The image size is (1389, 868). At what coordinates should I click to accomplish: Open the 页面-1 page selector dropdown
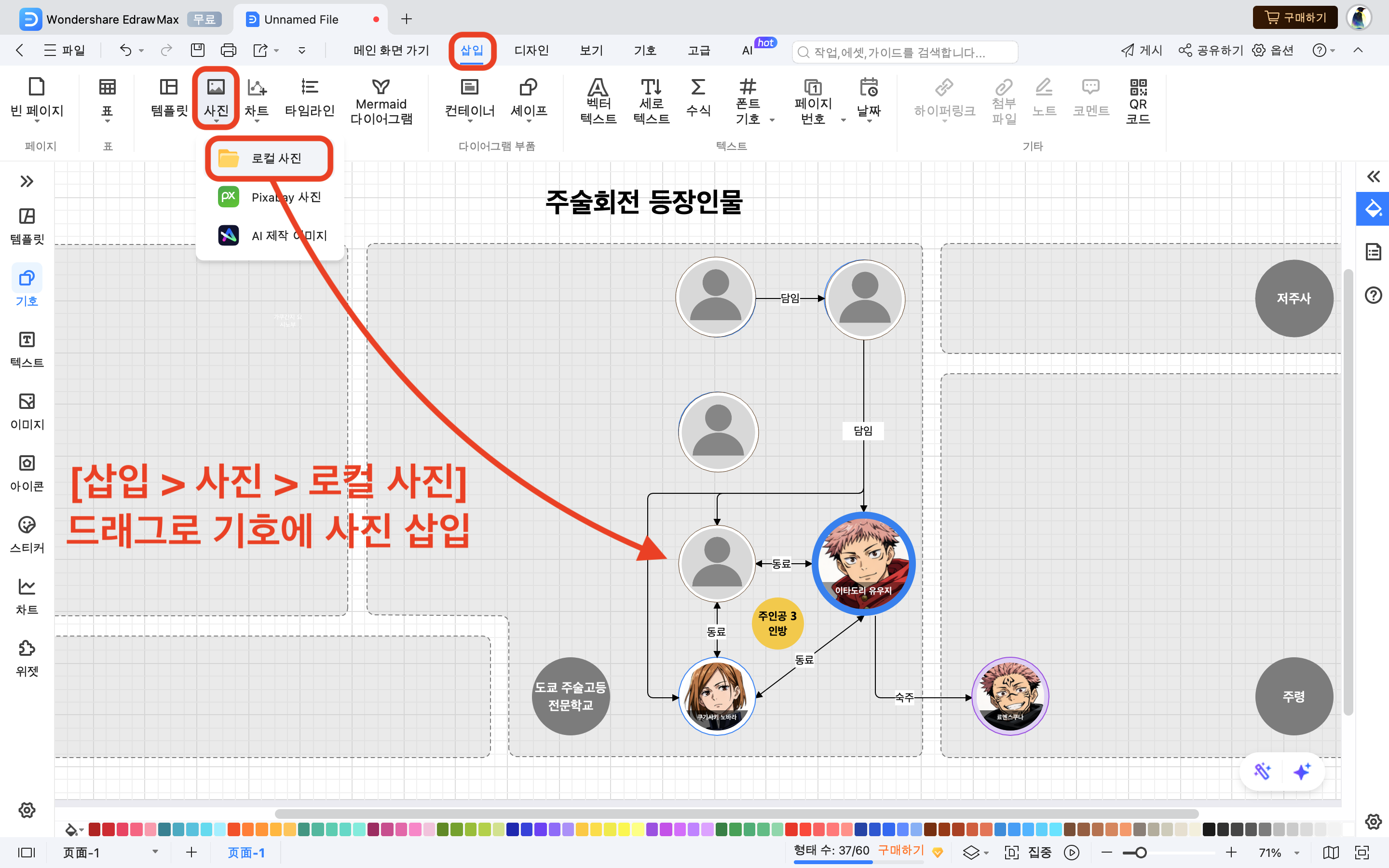pyautogui.click(x=155, y=852)
